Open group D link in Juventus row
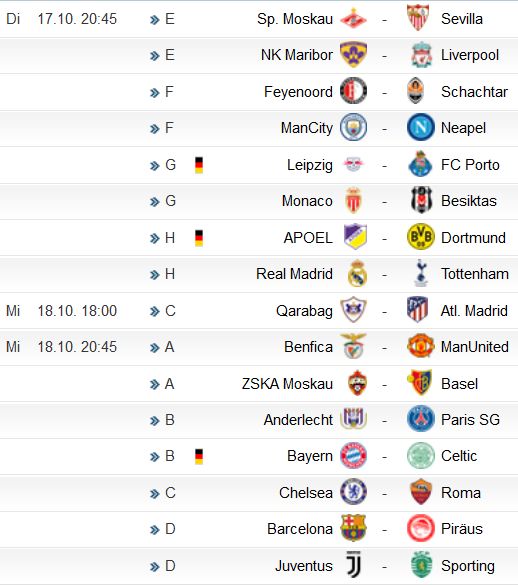Screen dimensions: 518x585 163,566
